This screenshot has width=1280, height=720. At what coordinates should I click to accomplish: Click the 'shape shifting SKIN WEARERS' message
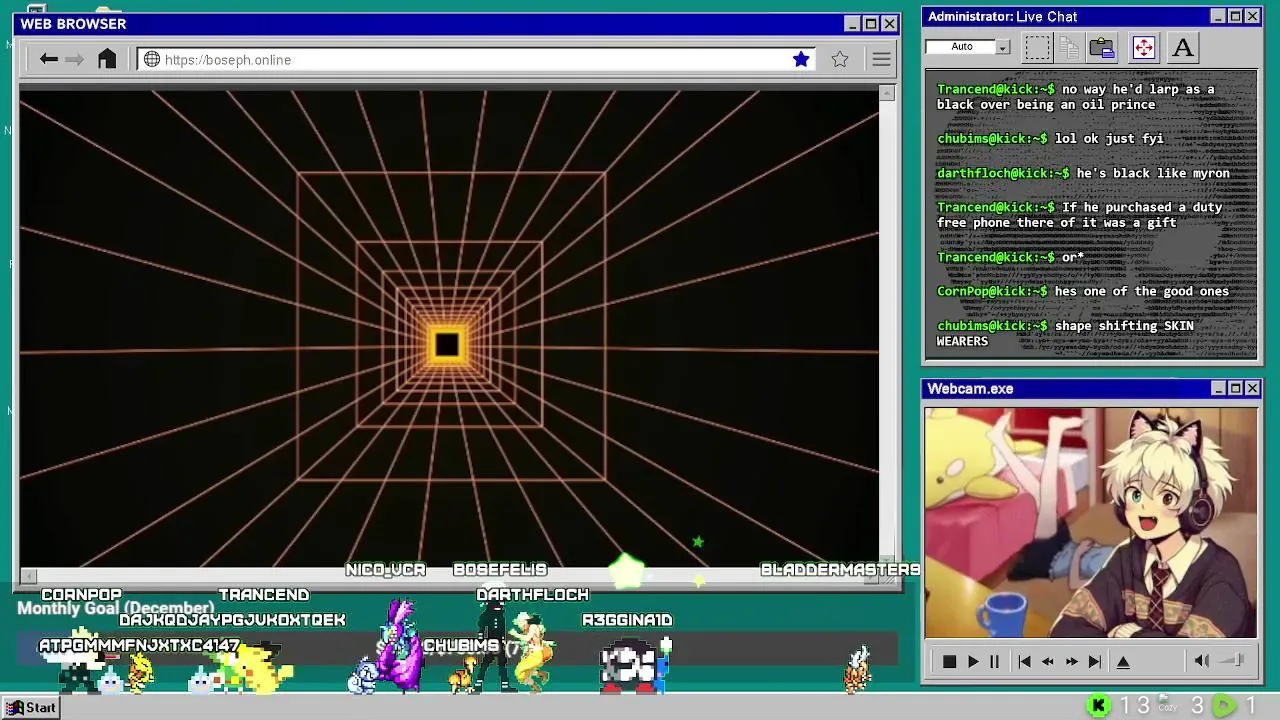pos(1065,333)
